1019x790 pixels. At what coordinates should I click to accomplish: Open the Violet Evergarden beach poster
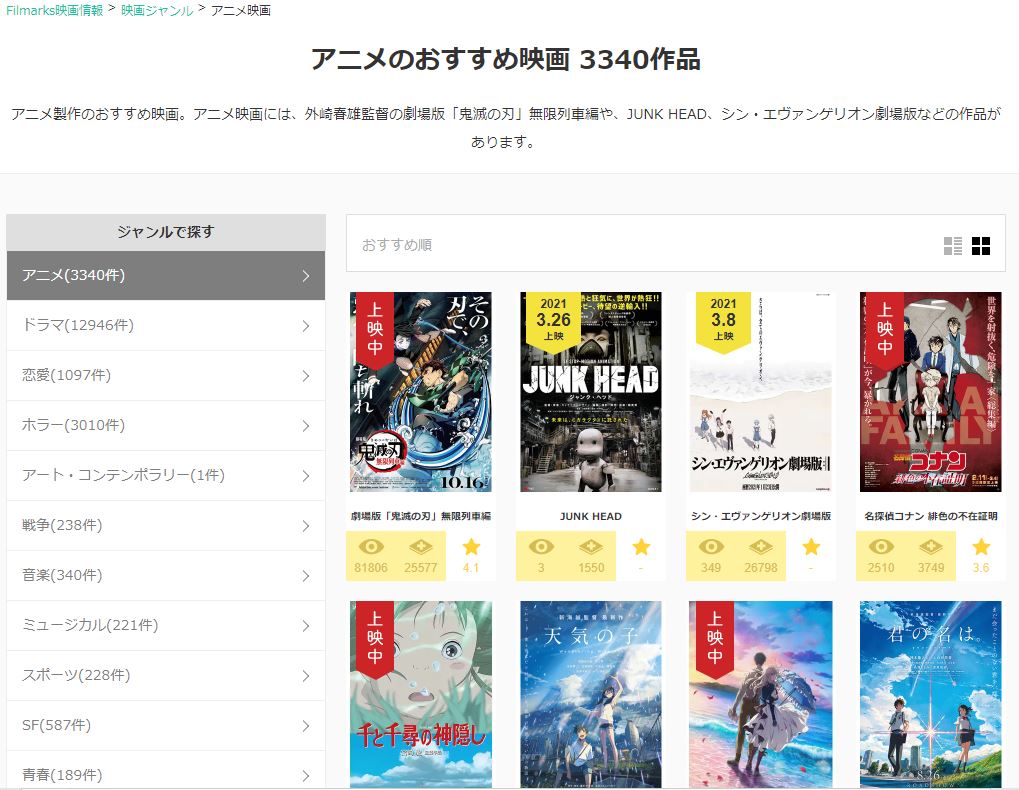pos(761,694)
